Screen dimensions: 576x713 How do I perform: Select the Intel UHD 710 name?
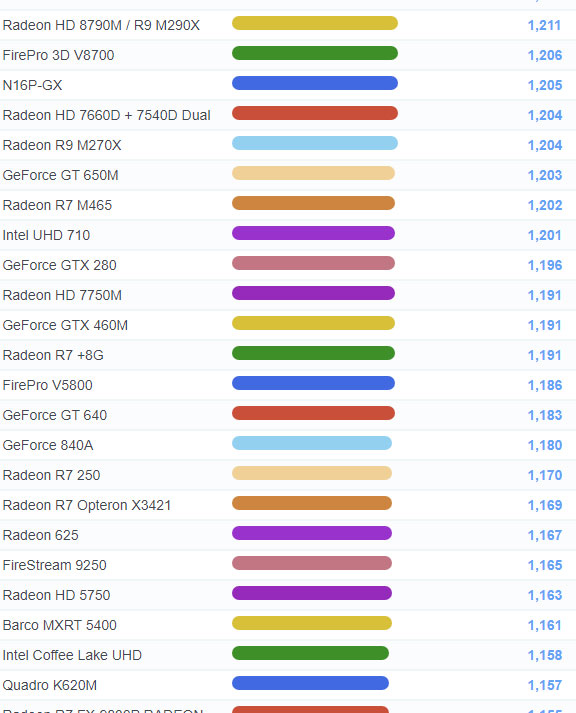point(46,235)
